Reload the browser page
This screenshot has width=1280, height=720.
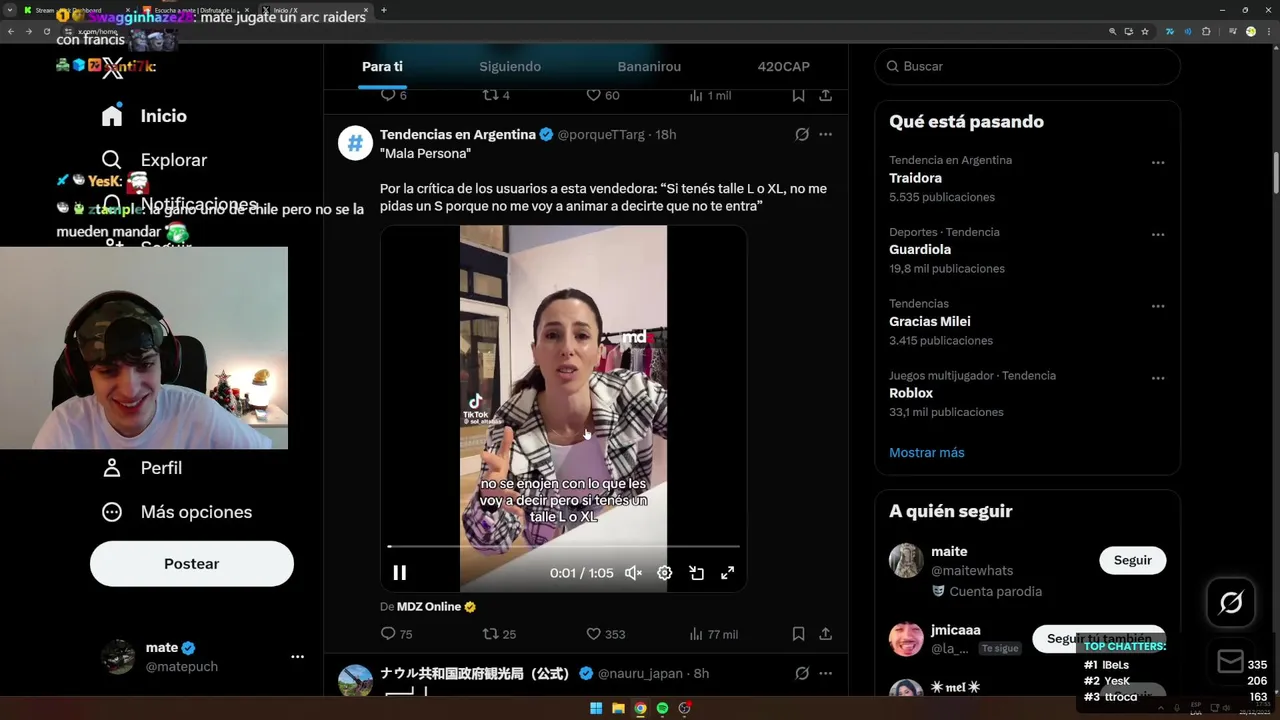[x=46, y=31]
